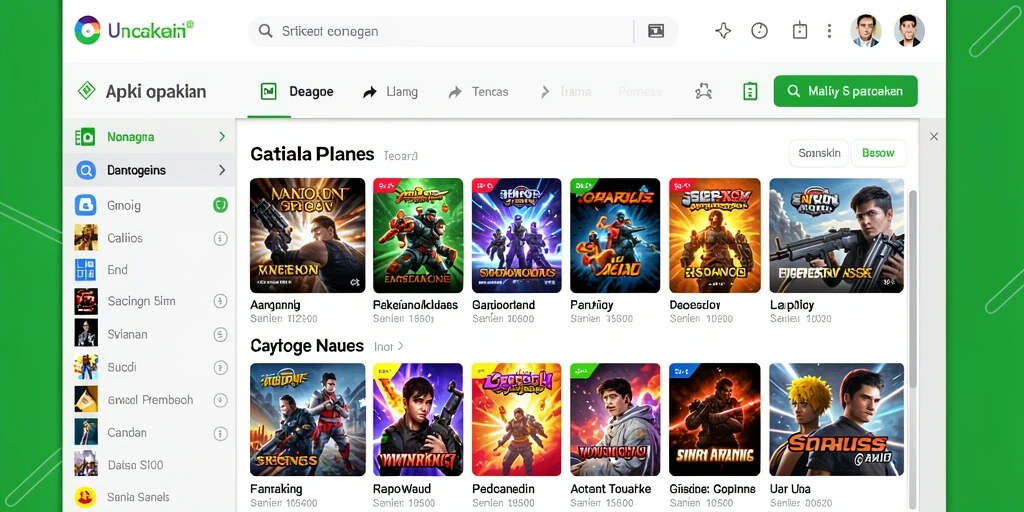
Task: Click the blue grid End sidebar icon
Action: tap(86, 270)
